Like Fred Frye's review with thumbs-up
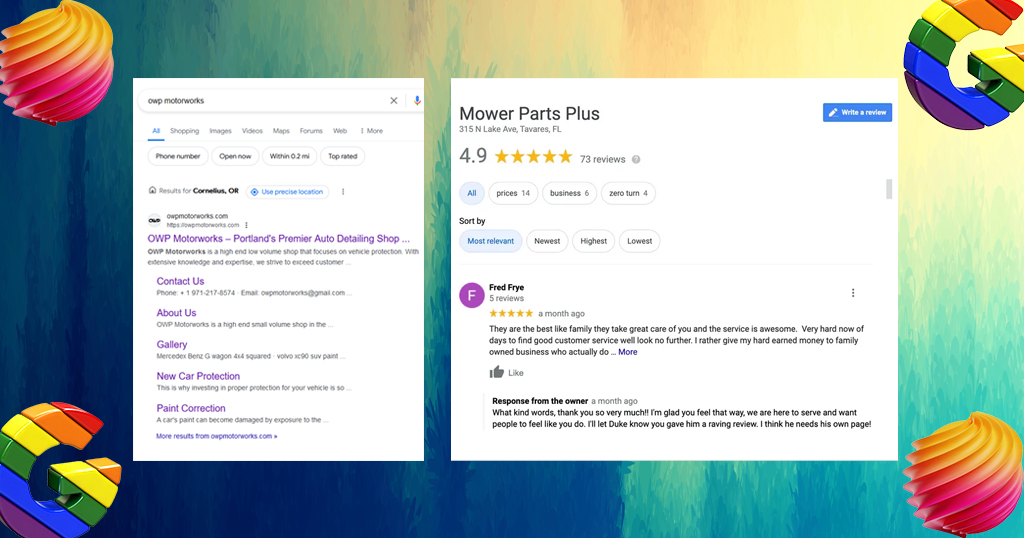The width and height of the screenshot is (1024, 538). (x=497, y=372)
